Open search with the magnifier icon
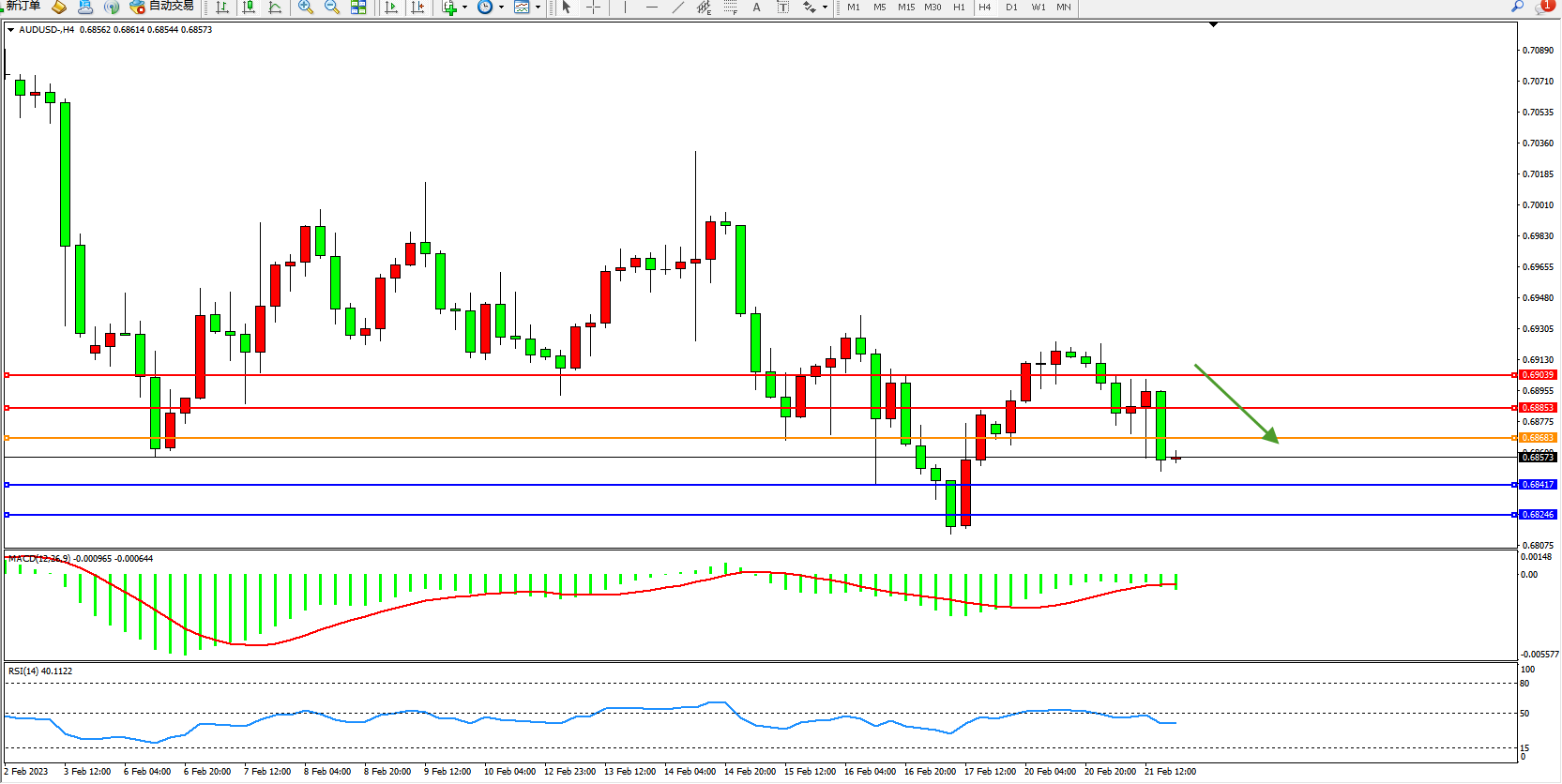 click(x=1517, y=7)
